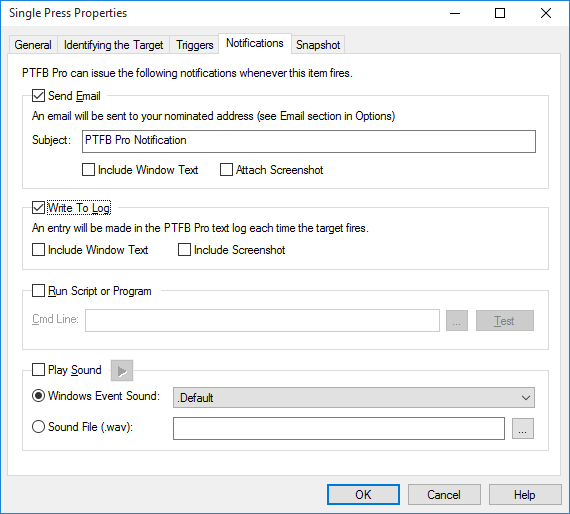Viewport: 570px width, 514px height.
Task: Open Help for this dialog
Action: pyautogui.click(x=525, y=494)
